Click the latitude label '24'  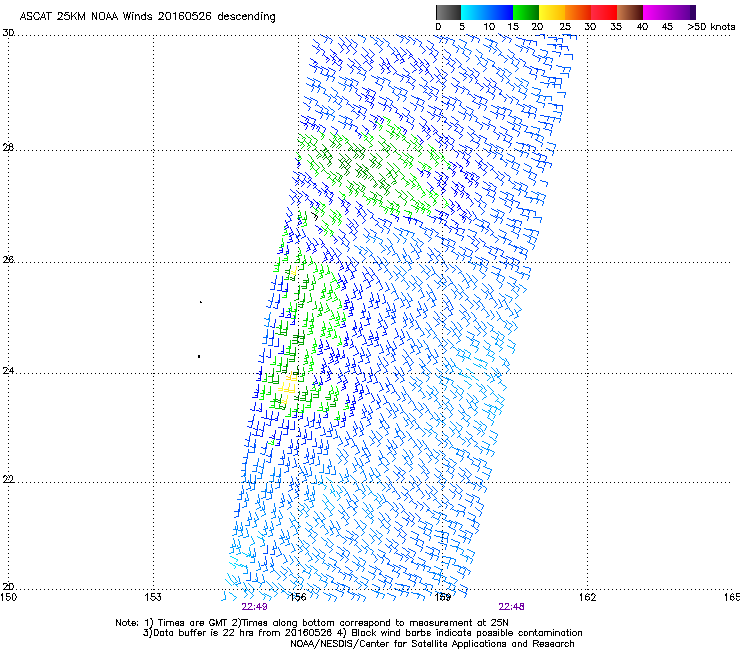(8, 371)
